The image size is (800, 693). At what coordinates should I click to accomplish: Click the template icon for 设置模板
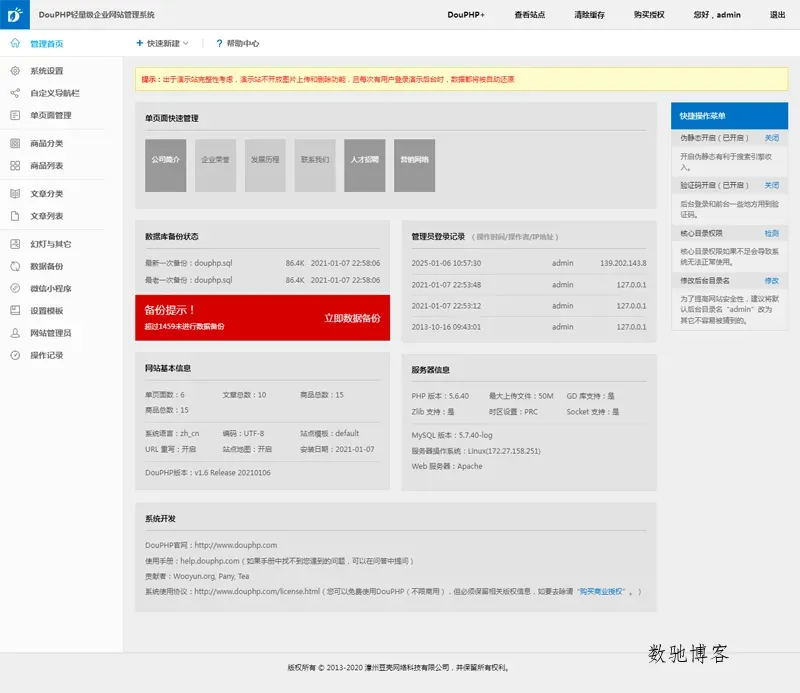click(x=15, y=310)
